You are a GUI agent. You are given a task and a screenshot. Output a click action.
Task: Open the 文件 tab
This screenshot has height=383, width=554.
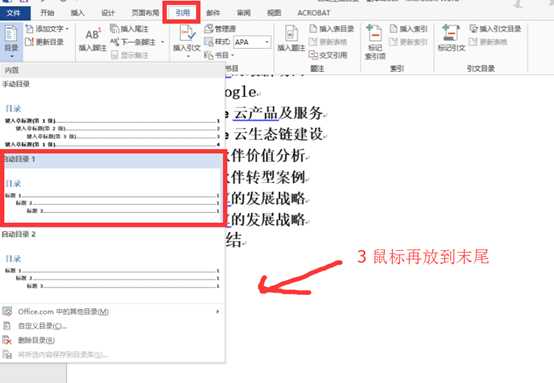14,13
